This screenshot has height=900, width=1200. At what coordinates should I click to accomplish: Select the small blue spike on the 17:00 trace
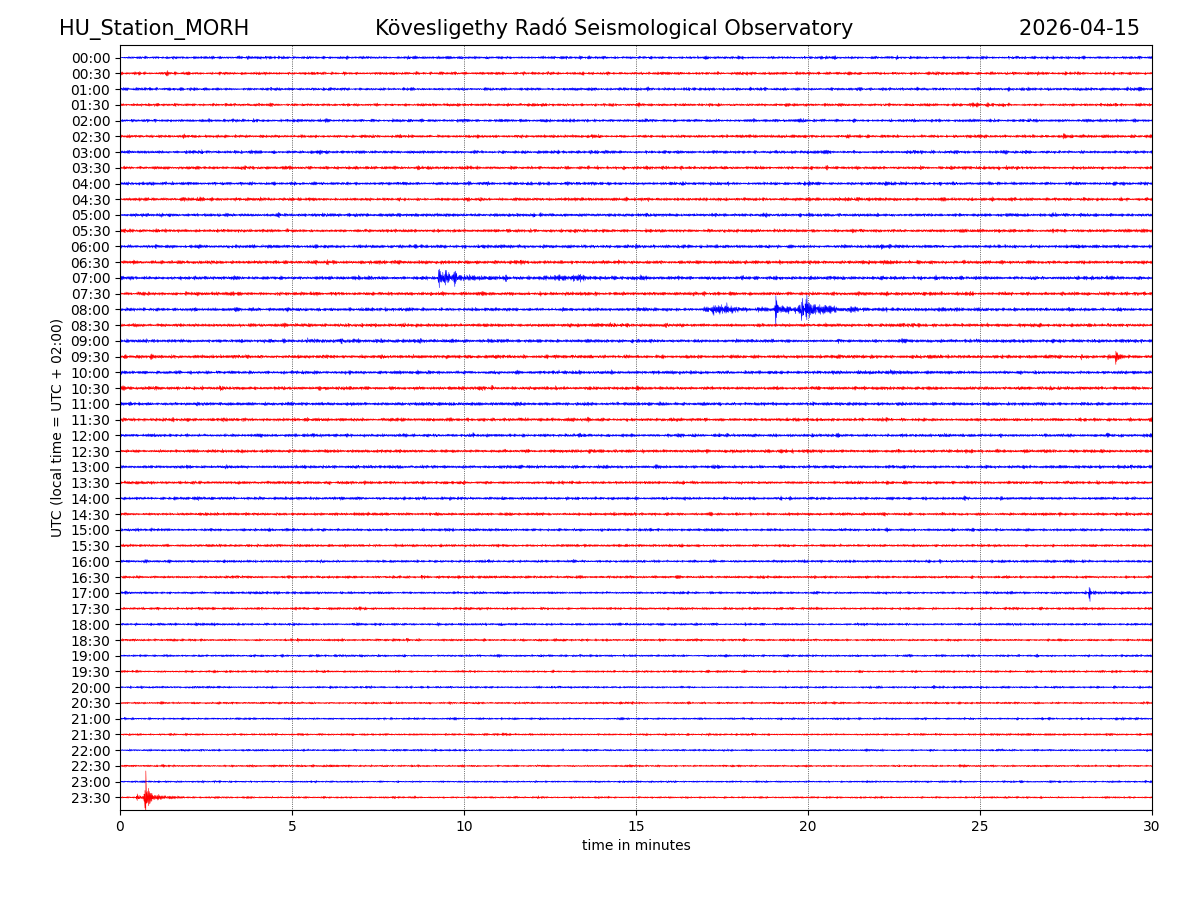[x=1089, y=593]
